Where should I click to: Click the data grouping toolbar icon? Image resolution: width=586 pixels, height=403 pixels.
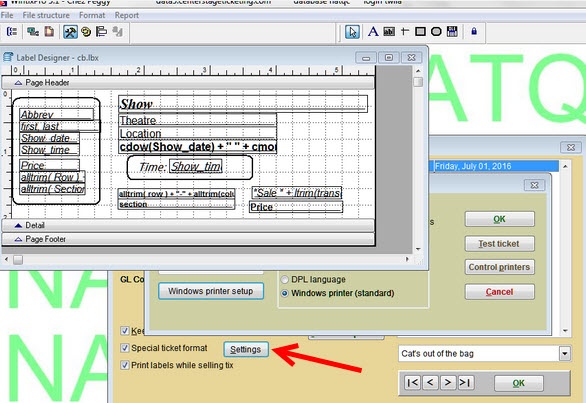point(12,32)
